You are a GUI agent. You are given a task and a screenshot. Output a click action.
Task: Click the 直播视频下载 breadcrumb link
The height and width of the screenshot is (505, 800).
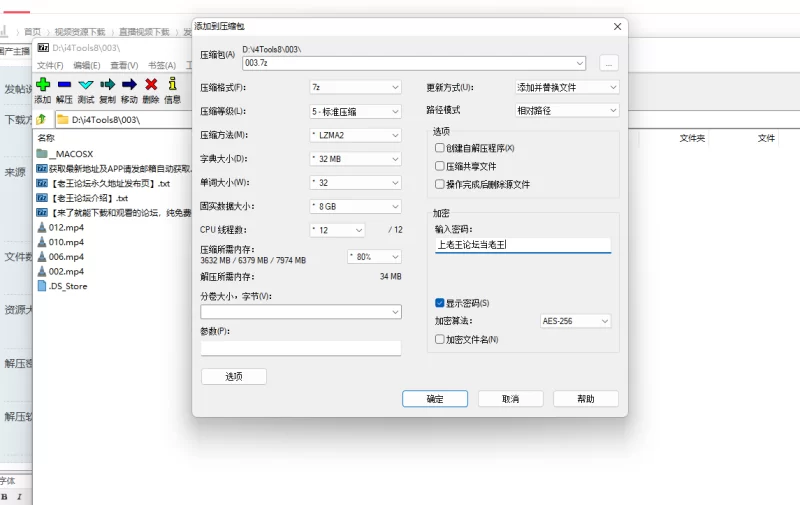point(144,32)
